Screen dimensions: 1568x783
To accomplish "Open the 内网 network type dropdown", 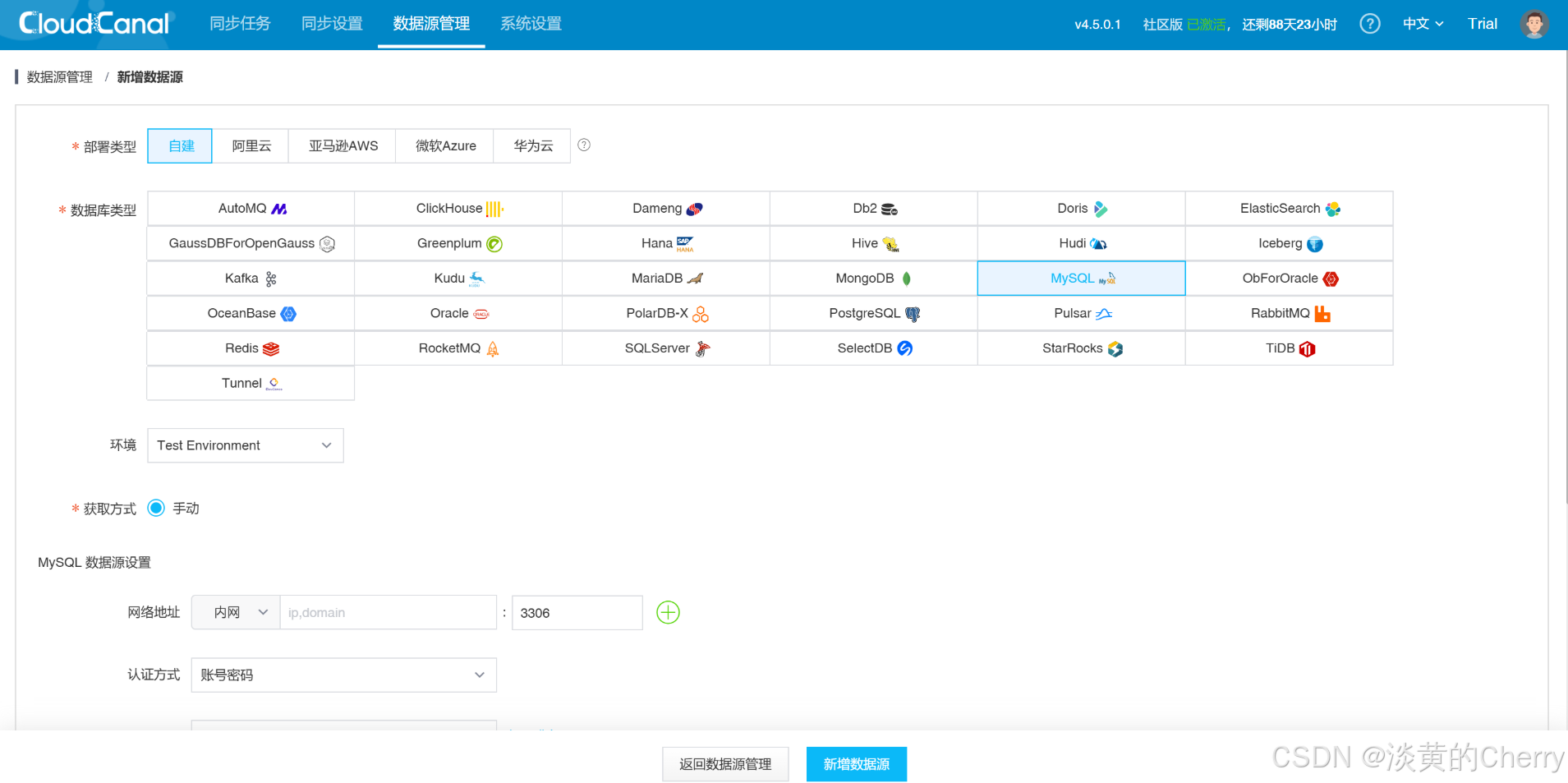I will [237, 613].
